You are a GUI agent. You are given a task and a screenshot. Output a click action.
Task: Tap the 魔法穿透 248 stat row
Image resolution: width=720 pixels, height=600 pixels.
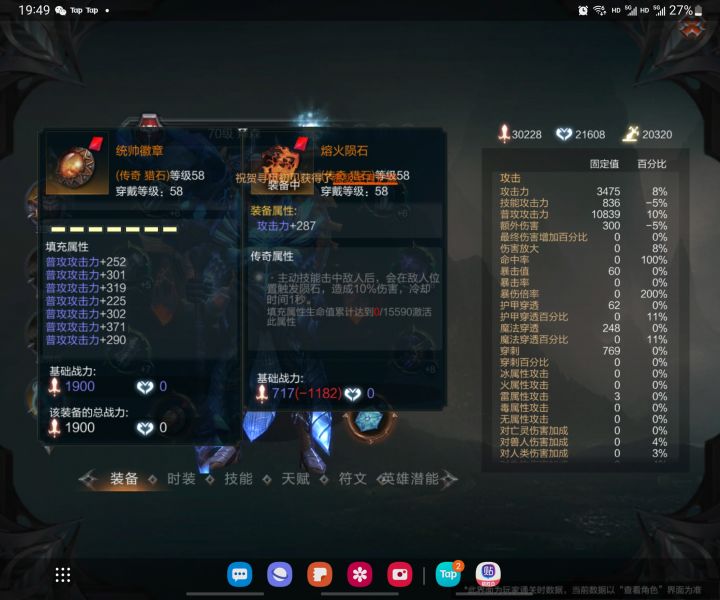pyautogui.click(x=584, y=328)
